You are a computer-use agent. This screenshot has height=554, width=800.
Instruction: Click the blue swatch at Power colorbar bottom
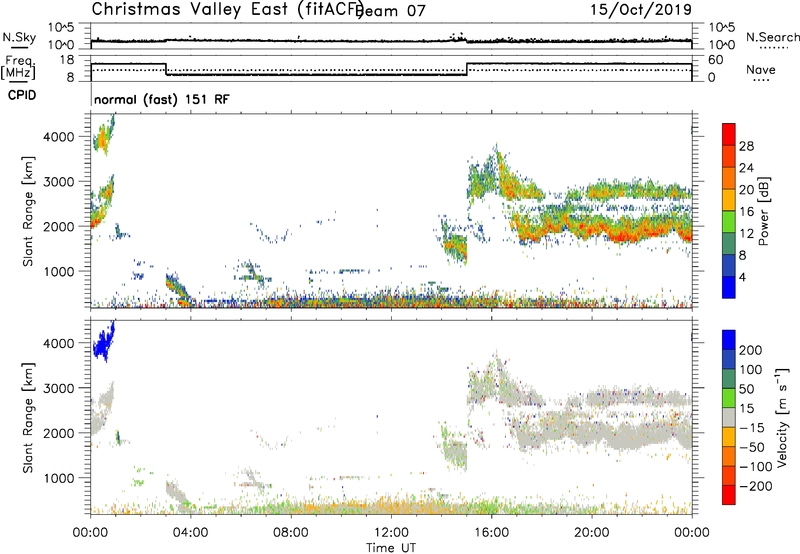[x=729, y=287]
